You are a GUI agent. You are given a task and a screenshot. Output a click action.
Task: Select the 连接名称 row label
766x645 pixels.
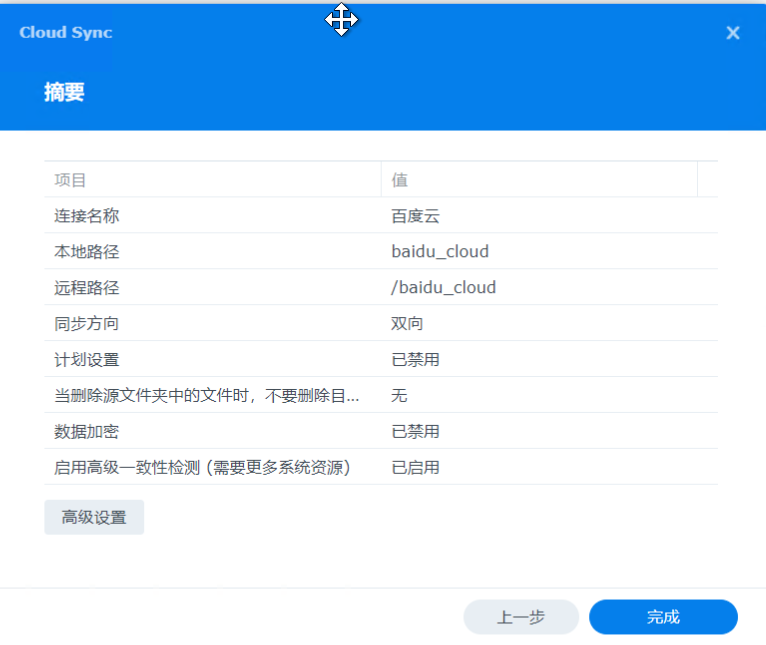point(86,215)
